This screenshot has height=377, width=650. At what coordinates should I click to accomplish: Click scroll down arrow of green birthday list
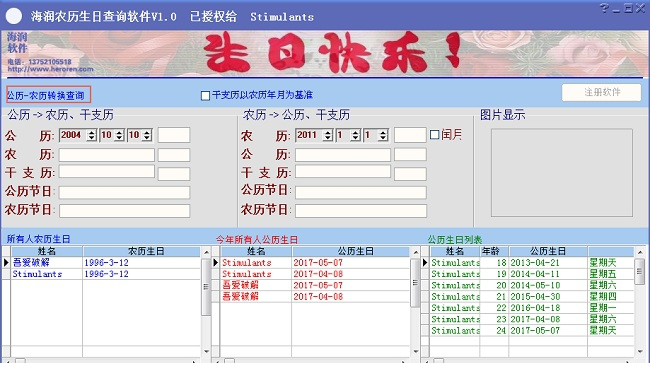[640, 352]
